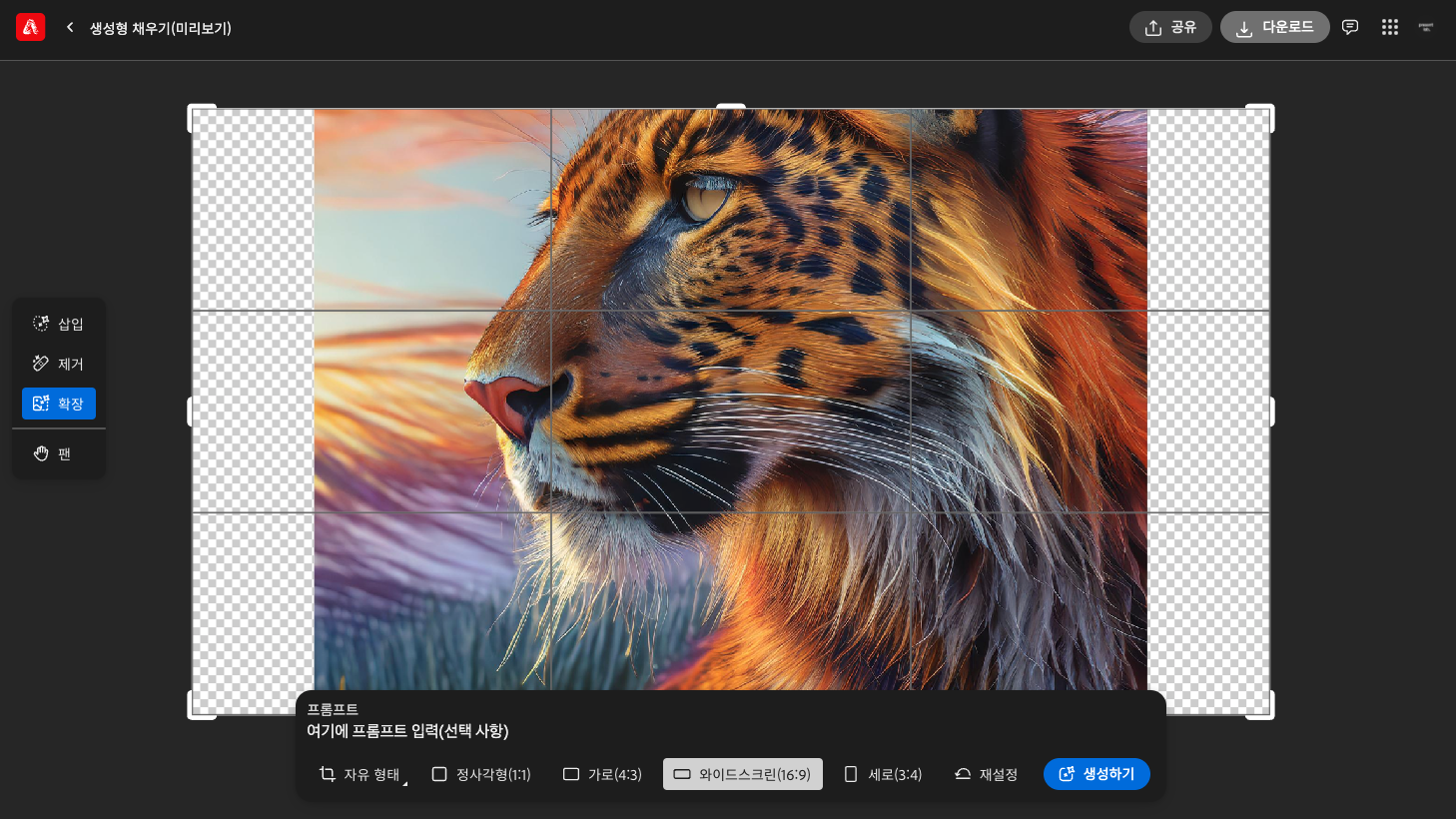Viewport: 1456px width, 819px height.
Task: Click the 생성하기 generate button
Action: click(1096, 774)
